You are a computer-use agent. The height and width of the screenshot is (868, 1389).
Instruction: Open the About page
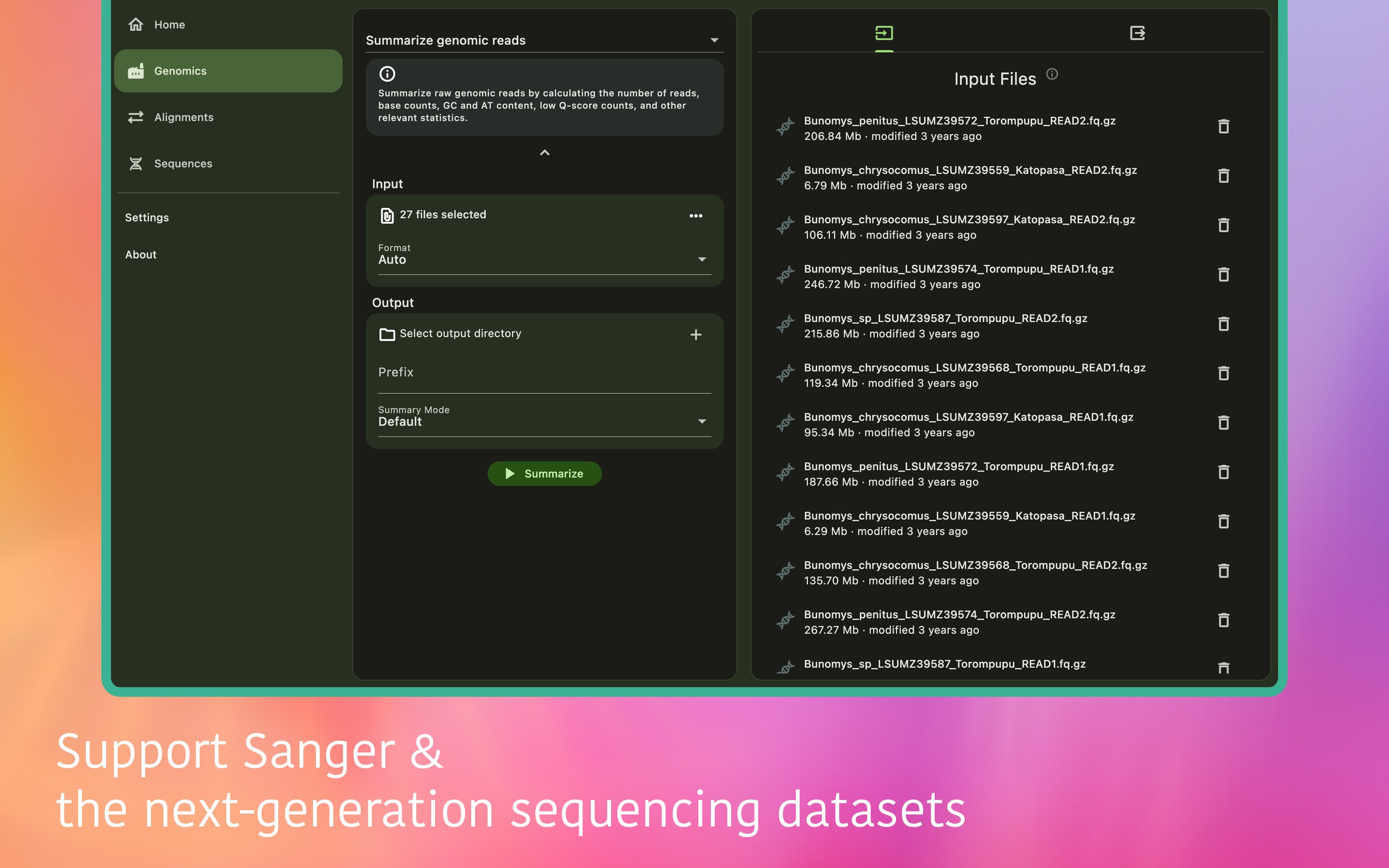point(141,254)
